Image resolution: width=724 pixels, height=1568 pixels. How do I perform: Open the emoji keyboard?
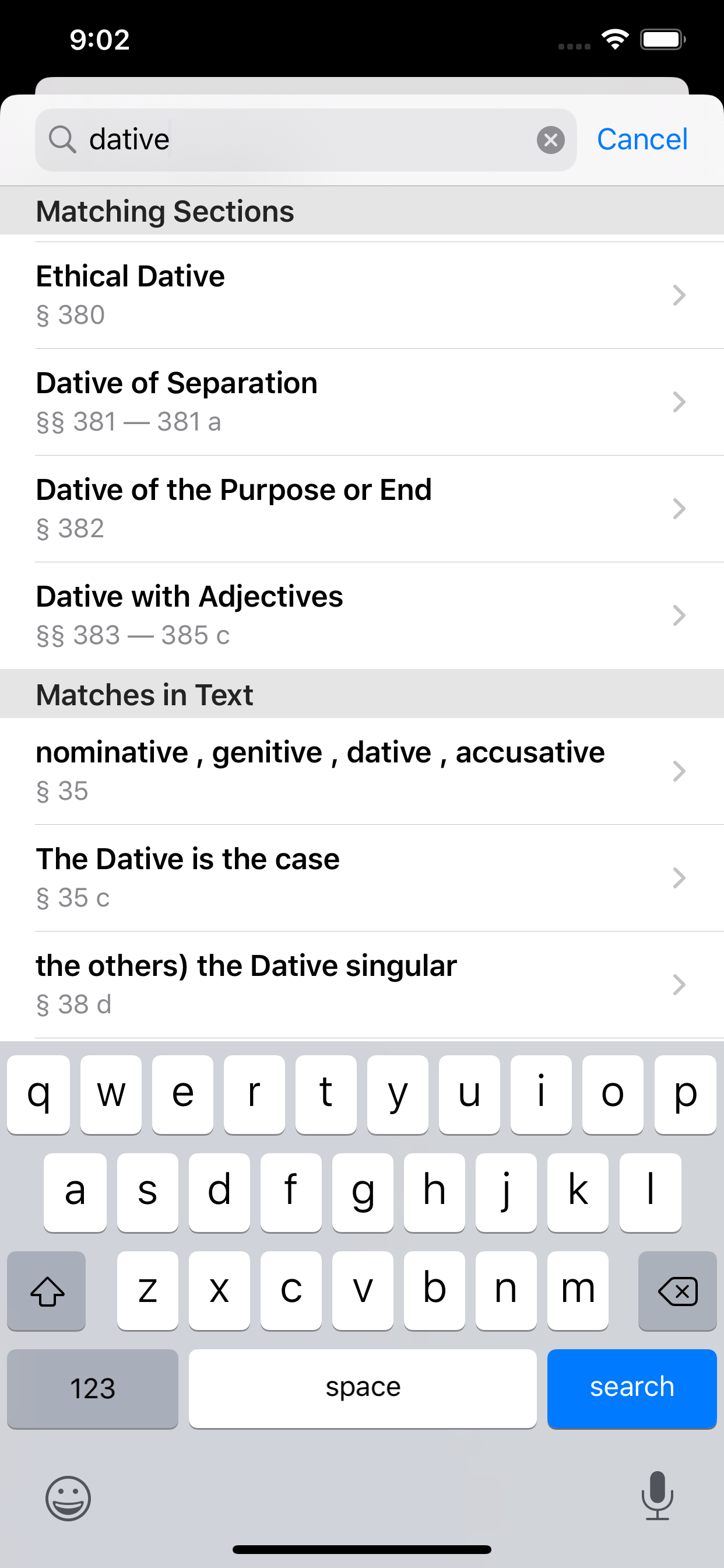point(68,1498)
